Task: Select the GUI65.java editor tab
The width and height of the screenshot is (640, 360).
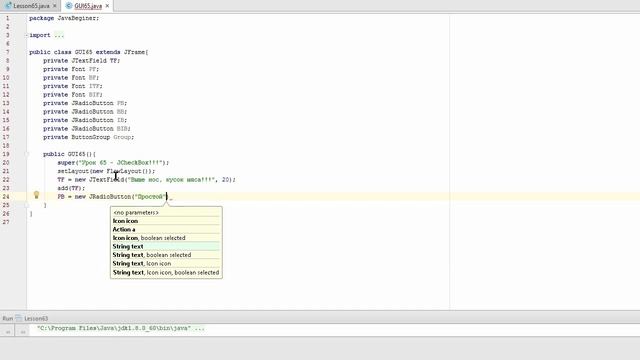Action: pos(88,6)
